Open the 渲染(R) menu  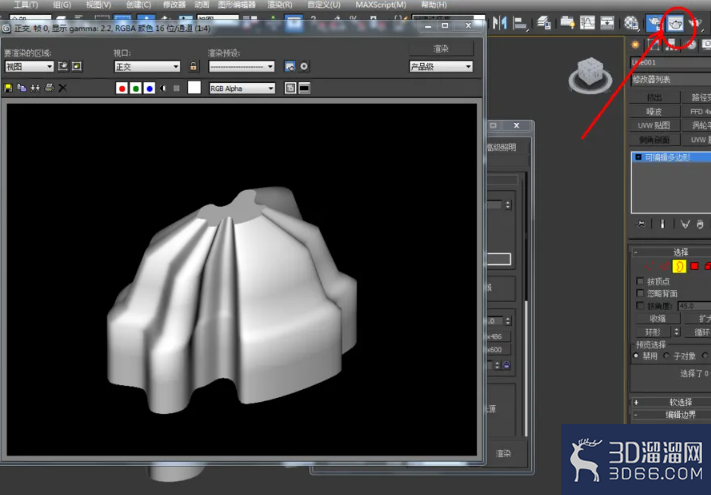coord(280,5)
